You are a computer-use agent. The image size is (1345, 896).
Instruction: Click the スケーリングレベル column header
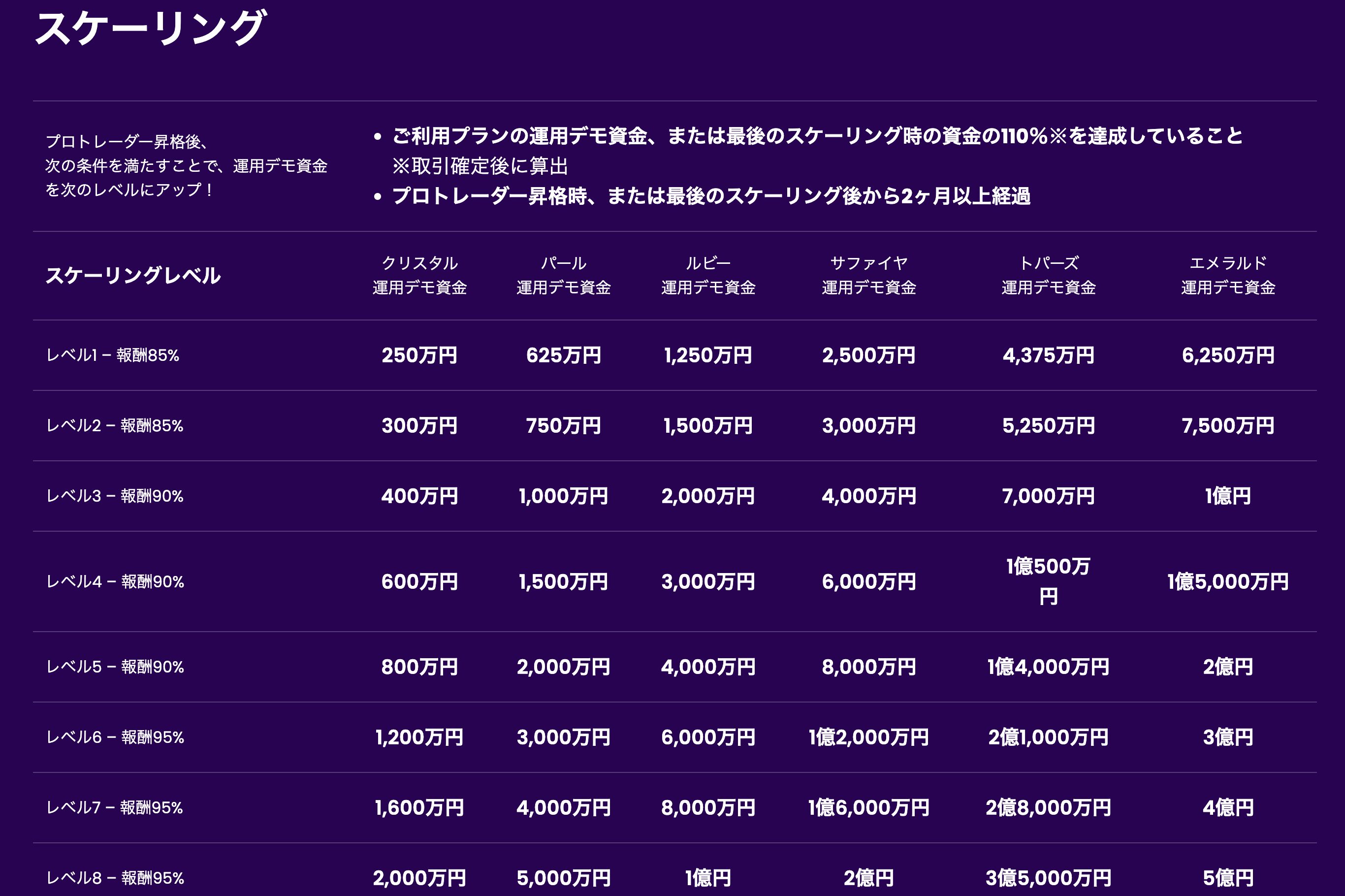pyautogui.click(x=132, y=275)
